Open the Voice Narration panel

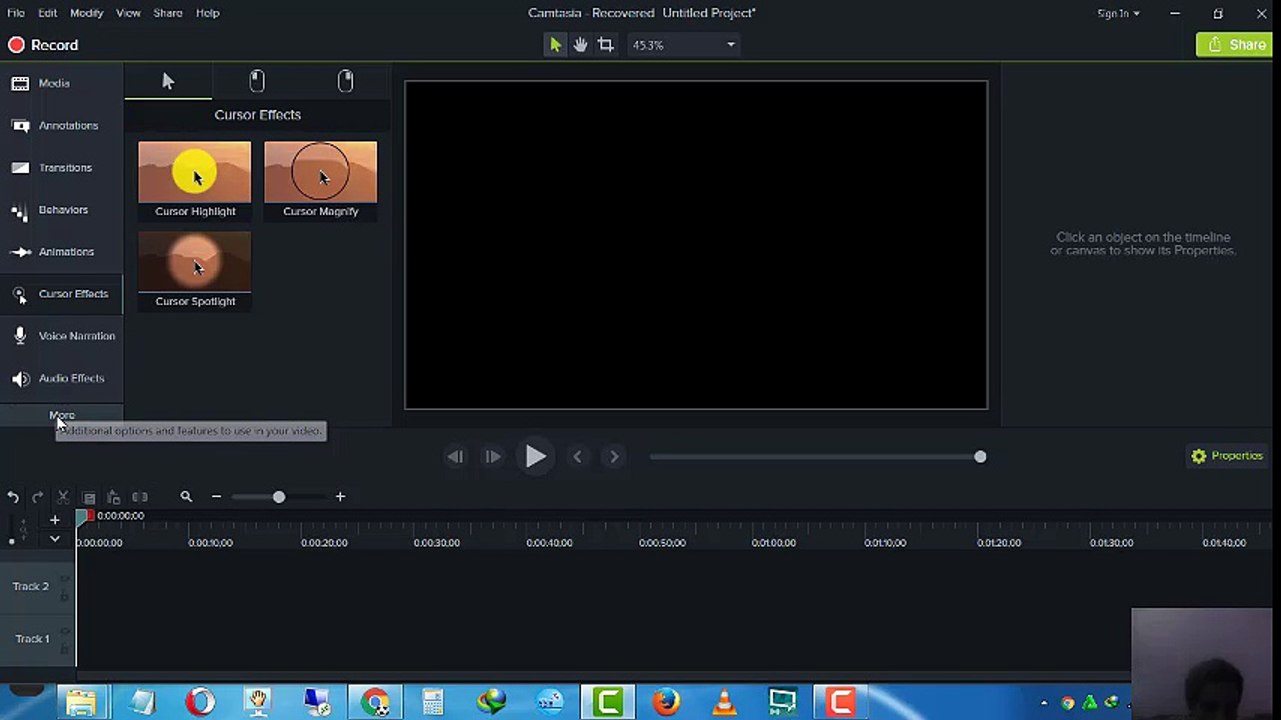62,336
